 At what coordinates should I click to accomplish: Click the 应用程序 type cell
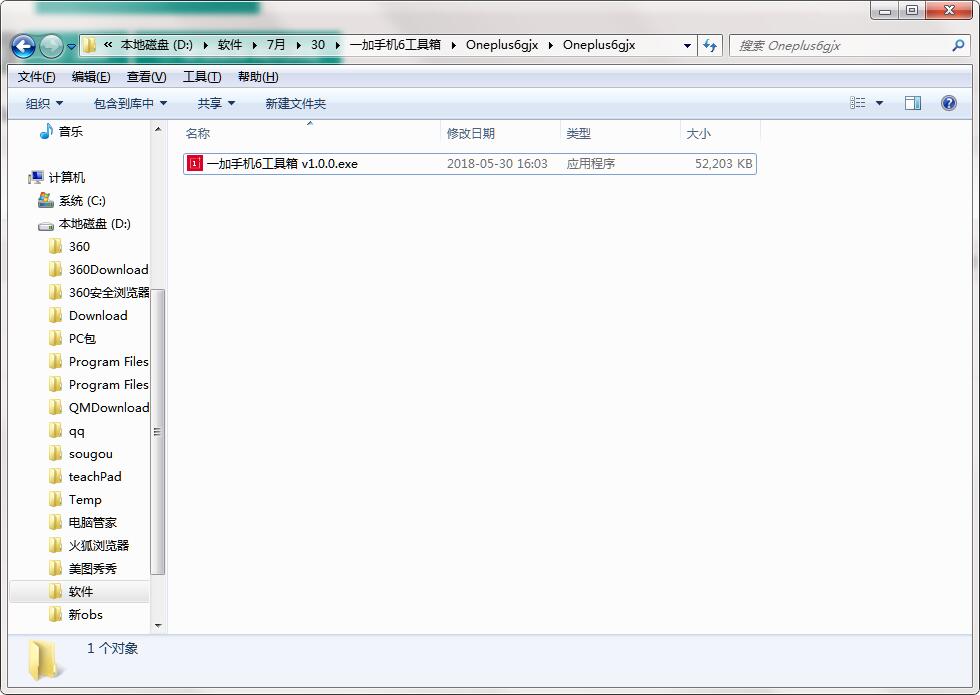coord(591,164)
